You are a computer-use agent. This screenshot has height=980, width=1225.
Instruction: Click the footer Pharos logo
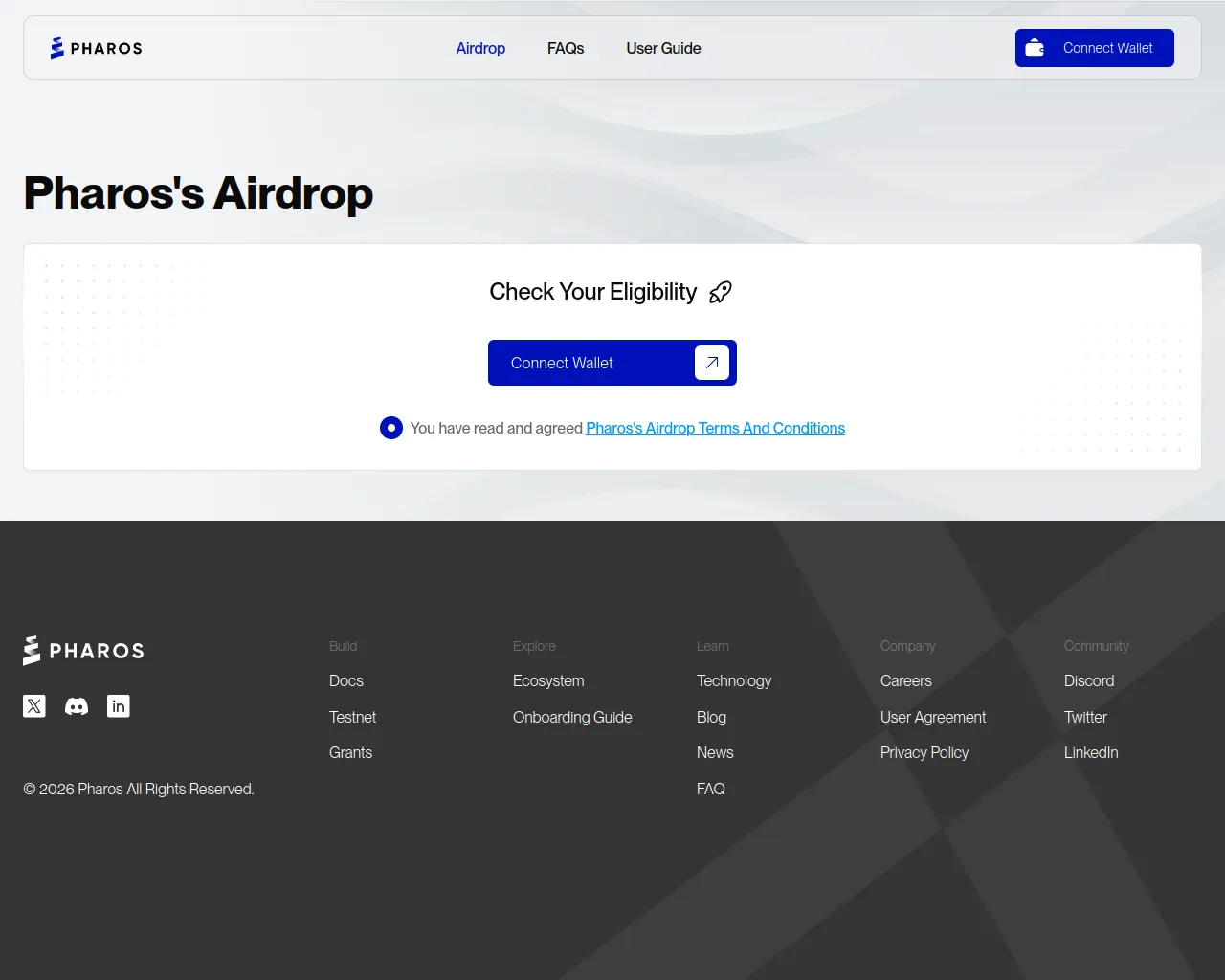pos(83,651)
